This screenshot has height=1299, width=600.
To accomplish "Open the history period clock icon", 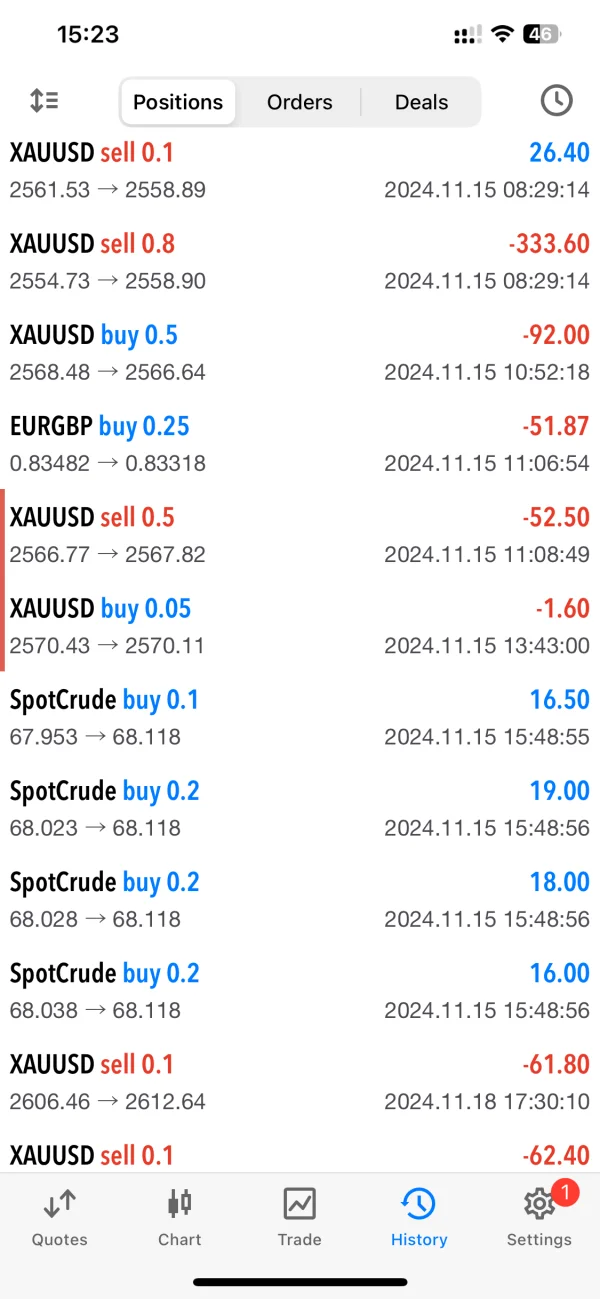I will click(x=556, y=100).
